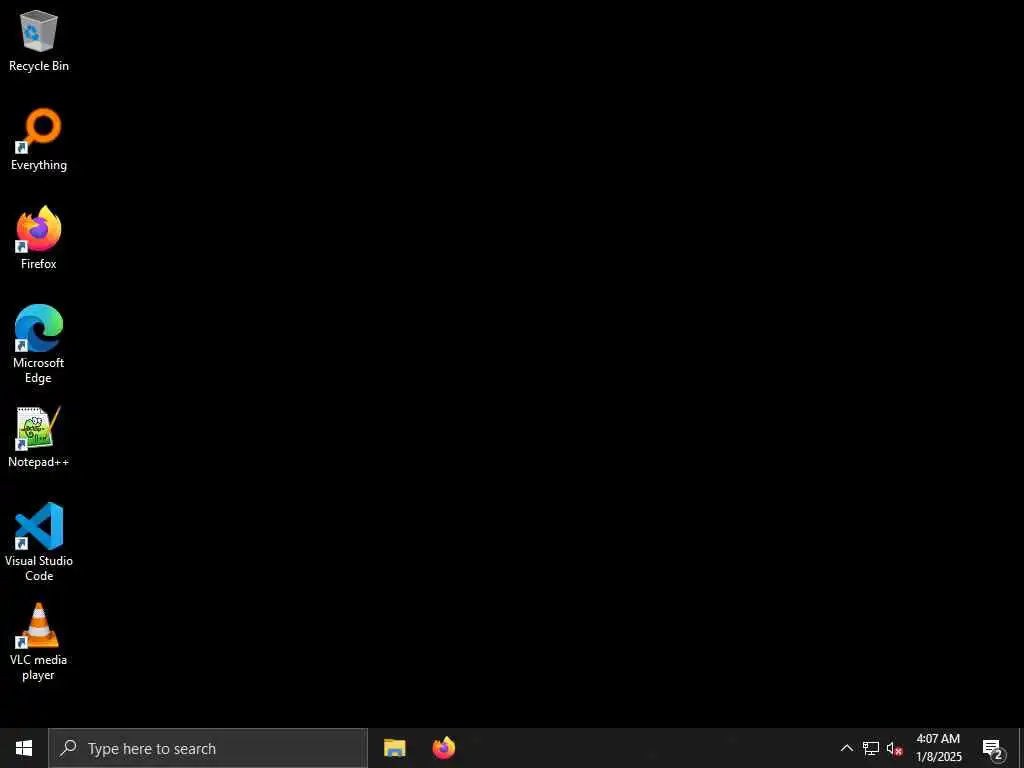The width and height of the screenshot is (1024, 768).
Task: Click the Show desktop strip at taskbar end
Action: (1021, 748)
